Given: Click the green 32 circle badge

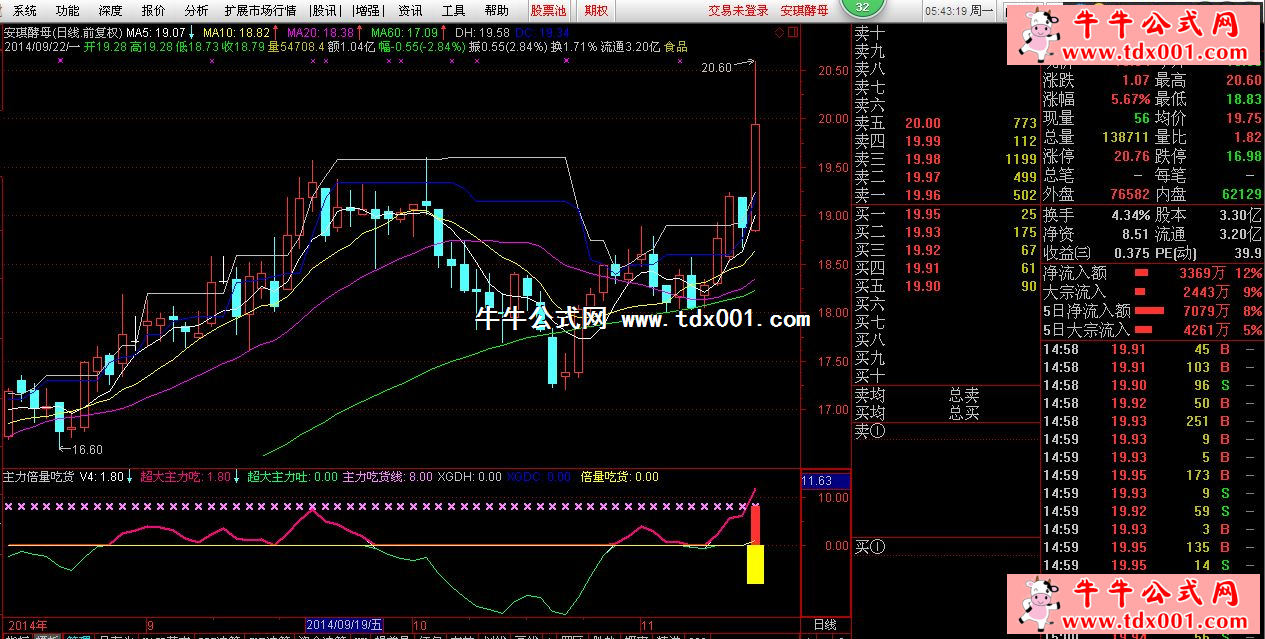Looking at the screenshot, I should [x=863, y=7].
